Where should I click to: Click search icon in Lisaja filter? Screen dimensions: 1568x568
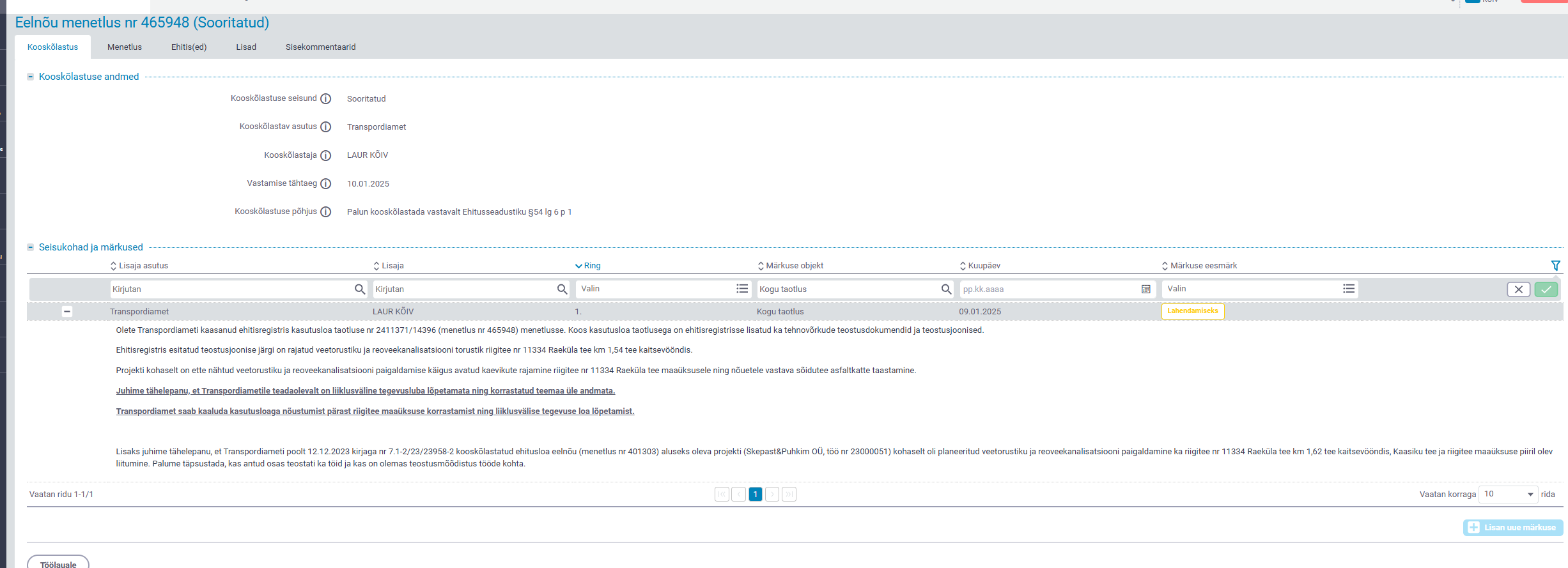(562, 289)
